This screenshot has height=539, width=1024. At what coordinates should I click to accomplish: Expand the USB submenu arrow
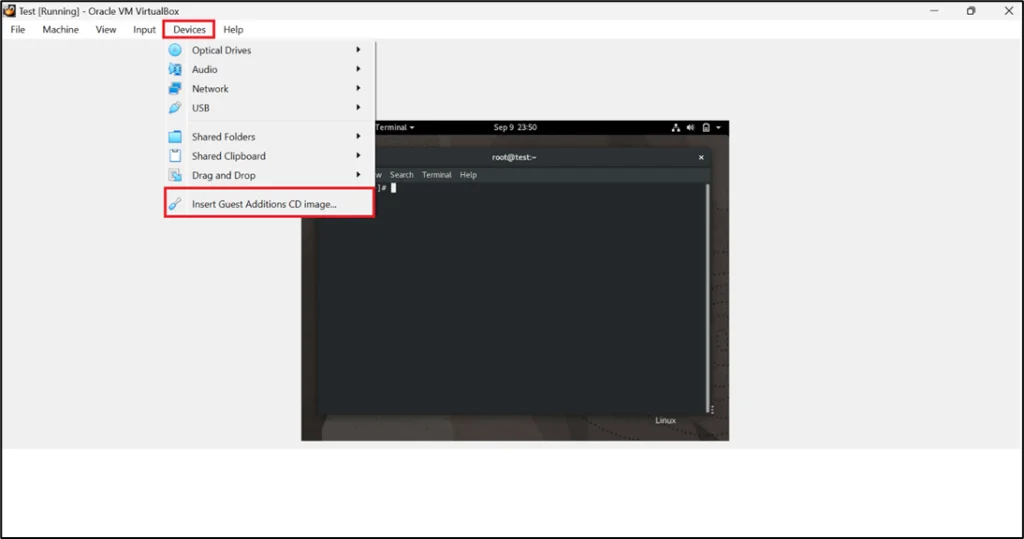point(358,107)
